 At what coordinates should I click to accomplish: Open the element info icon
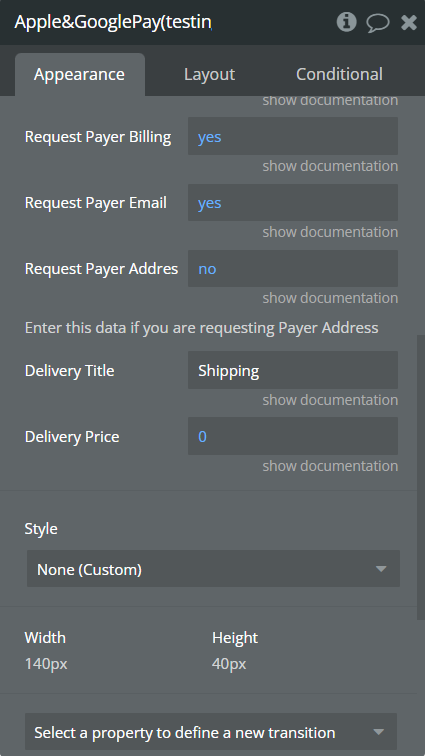point(346,22)
